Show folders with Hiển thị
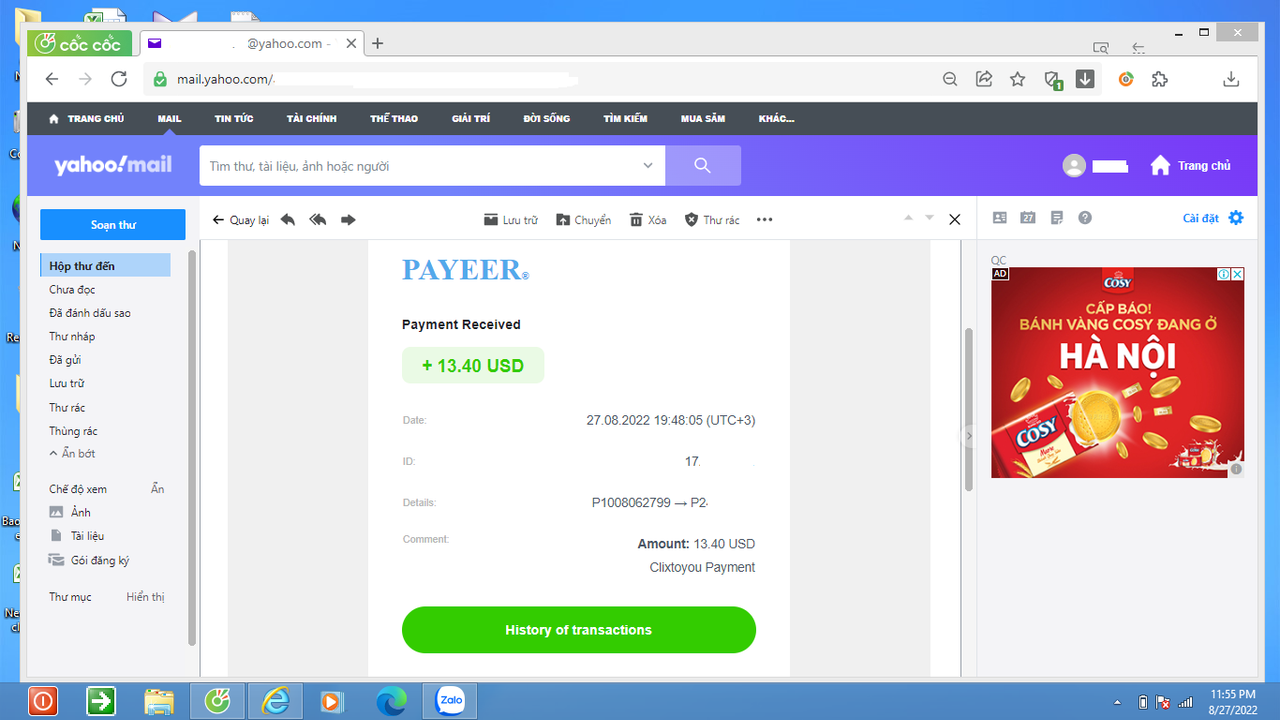 [145, 597]
